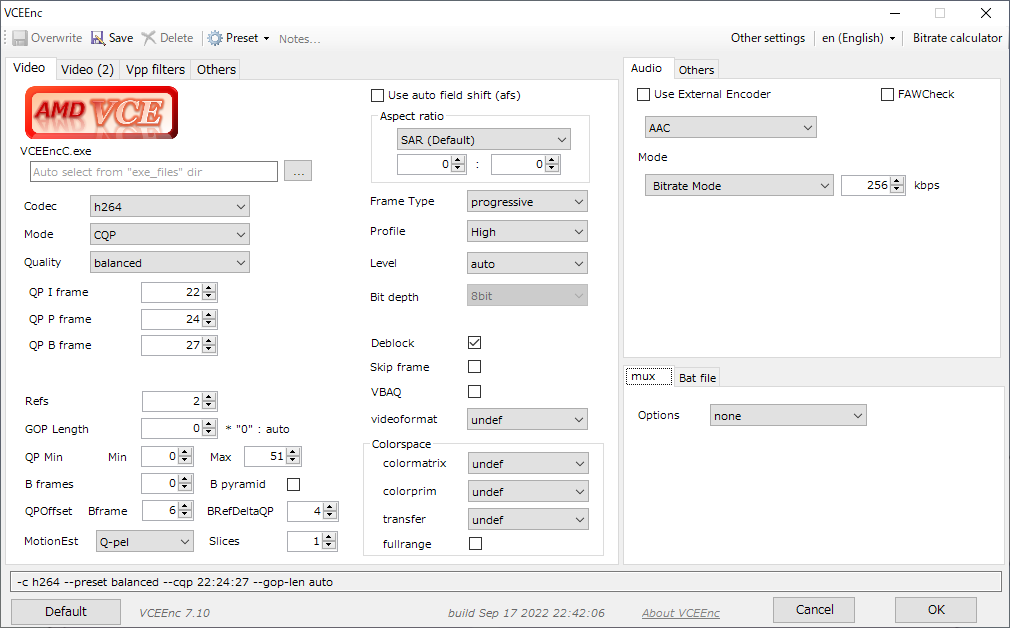This screenshot has height=628, width=1010.
Task: Open the Others tab next to Vpp filters
Action: [x=216, y=70]
